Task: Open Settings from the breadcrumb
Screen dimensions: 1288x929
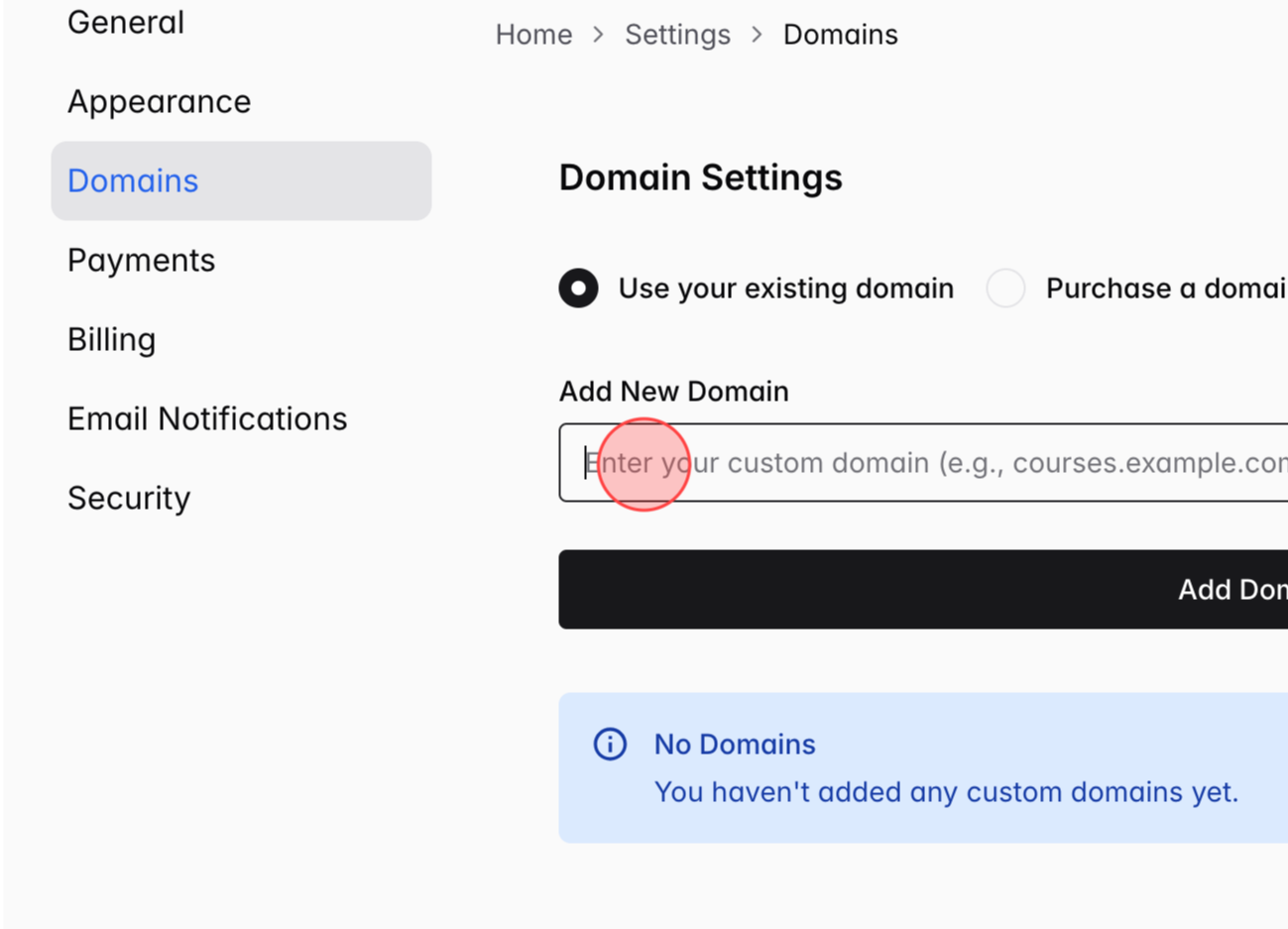Action: pyautogui.click(x=677, y=34)
